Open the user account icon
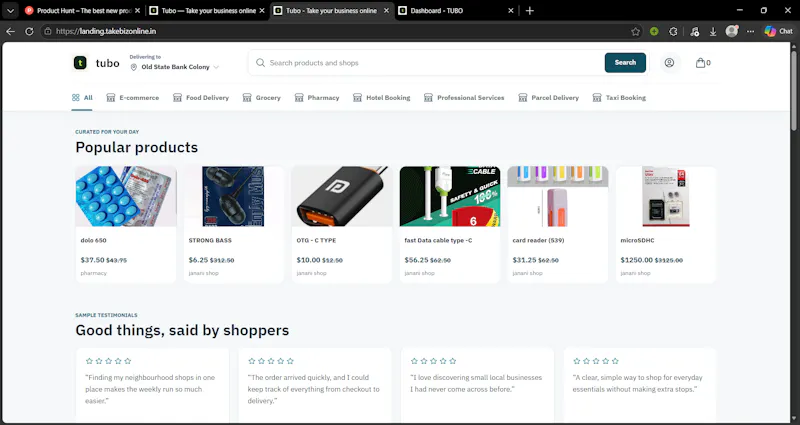The height and width of the screenshot is (425, 800). pos(669,63)
